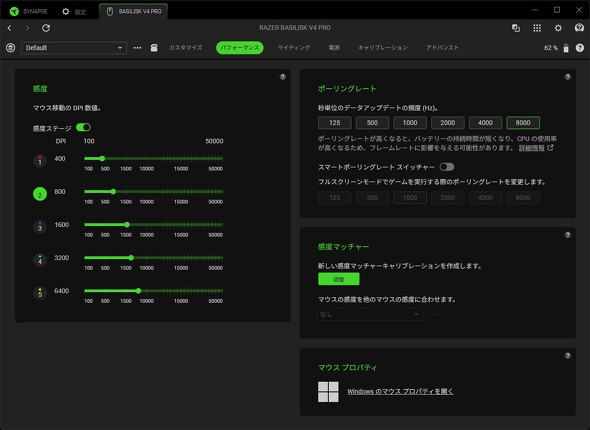Open the 詳細情報 link
The width and height of the screenshot is (590, 430).
point(536,148)
